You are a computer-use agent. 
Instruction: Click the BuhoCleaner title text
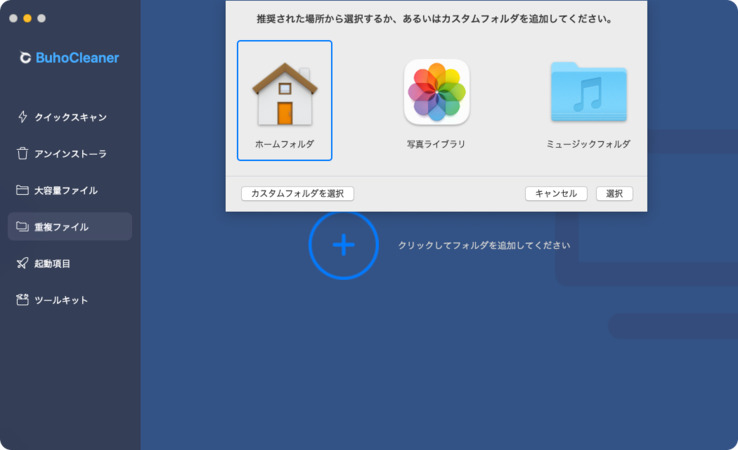point(77,57)
